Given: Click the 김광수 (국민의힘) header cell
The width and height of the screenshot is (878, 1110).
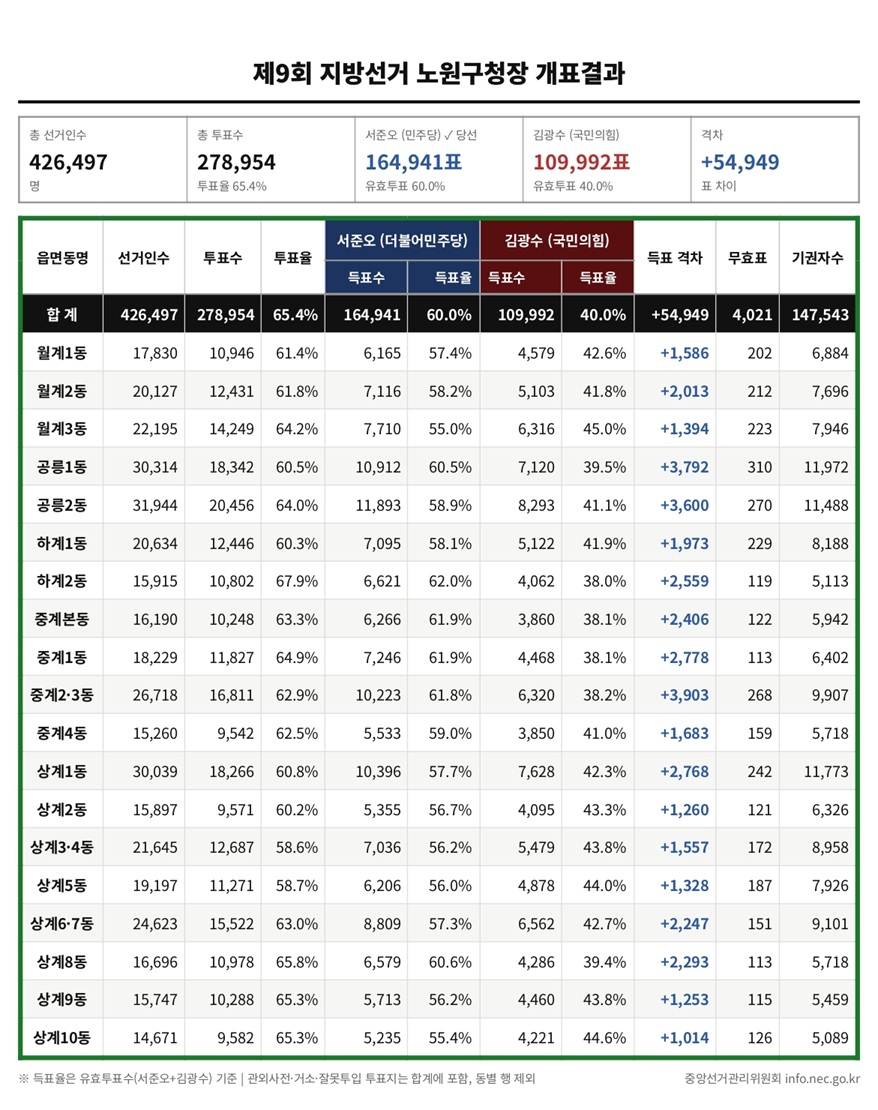Looking at the screenshot, I should (557, 241).
